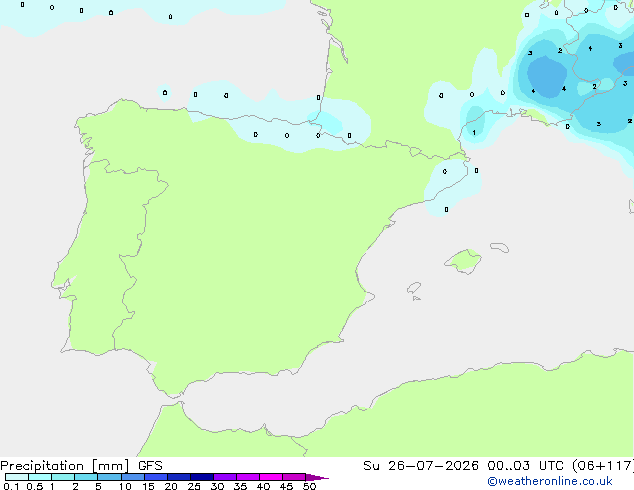Click the '1' precipitation value on the map
634x490 pixels.
click(x=474, y=133)
